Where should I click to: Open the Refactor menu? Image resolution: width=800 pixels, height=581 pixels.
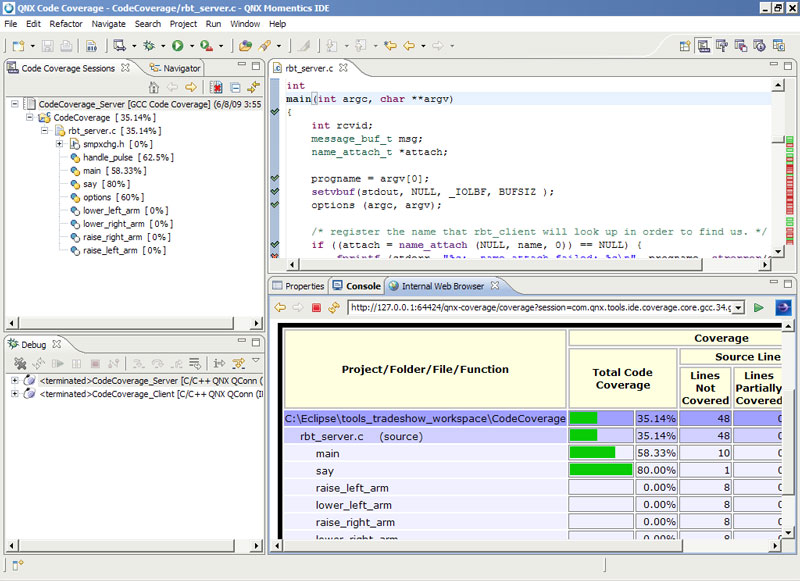[66, 23]
